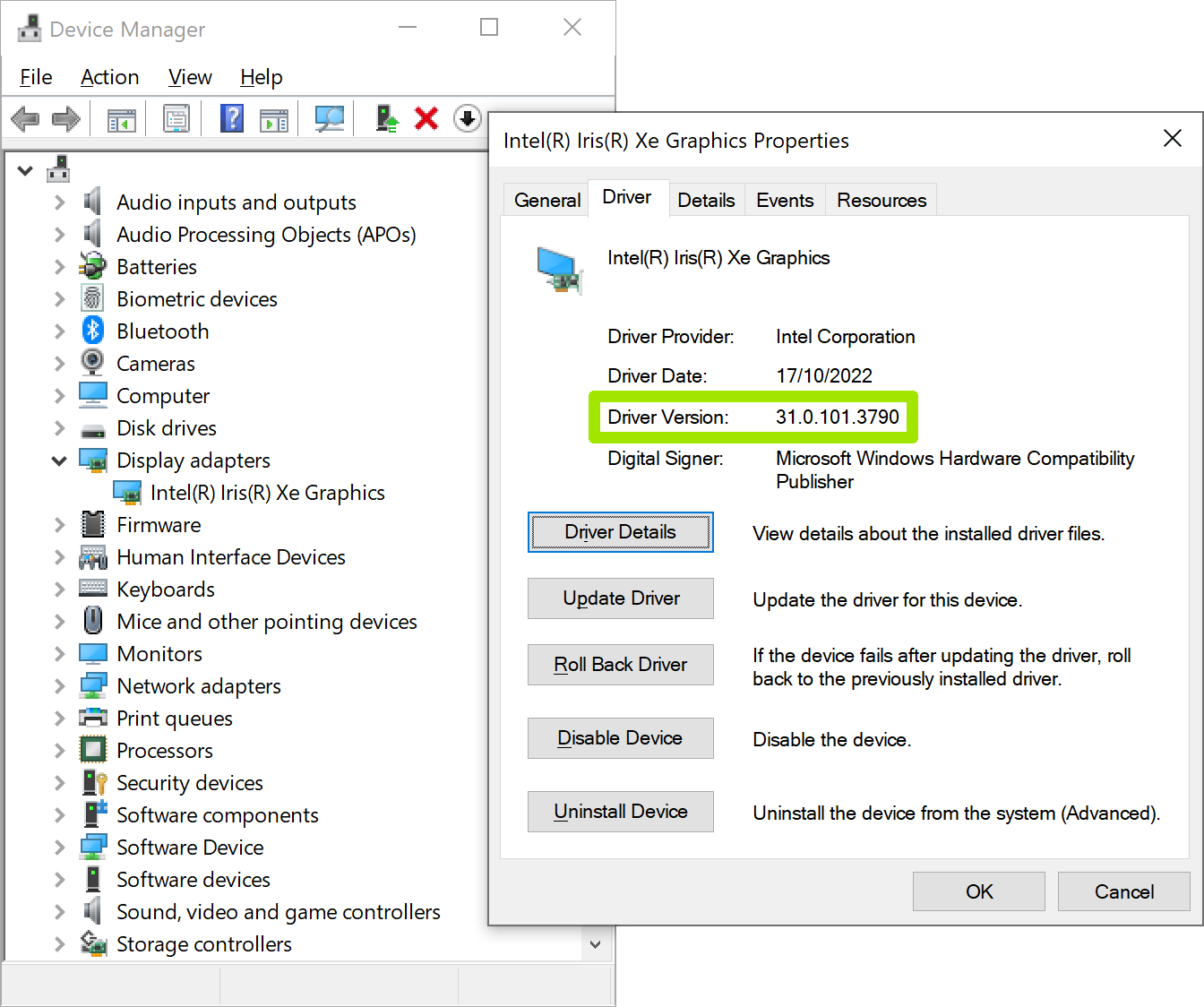
Task: Click the Print queues printer icon
Action: [x=93, y=718]
